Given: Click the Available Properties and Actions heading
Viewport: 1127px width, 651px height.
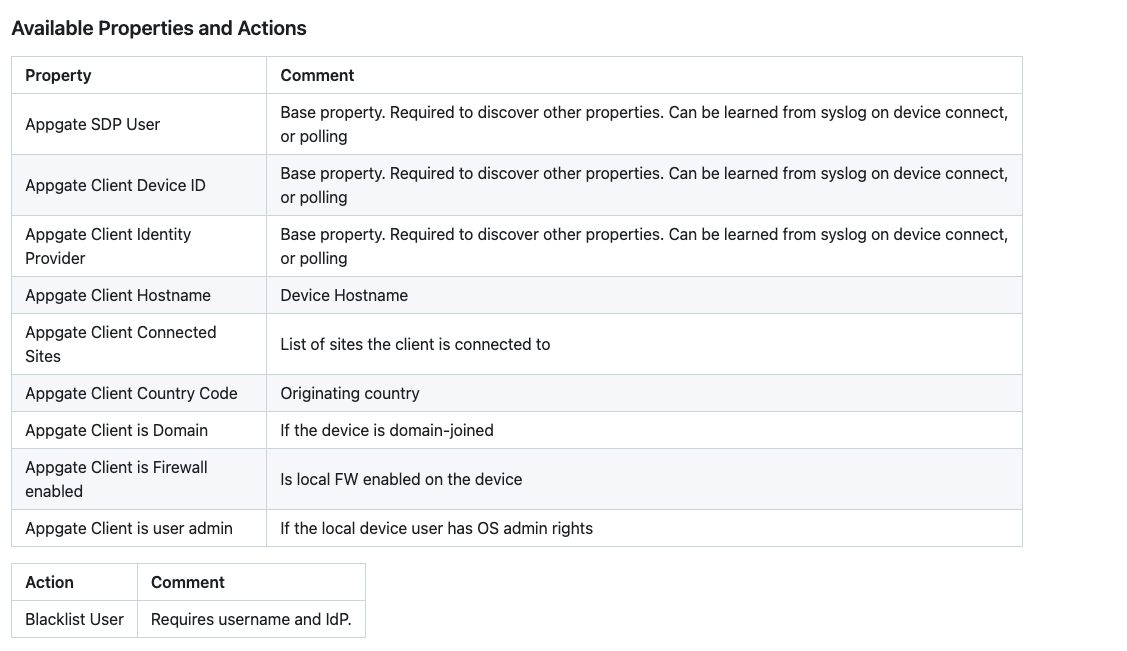Looking at the screenshot, I should (x=159, y=28).
